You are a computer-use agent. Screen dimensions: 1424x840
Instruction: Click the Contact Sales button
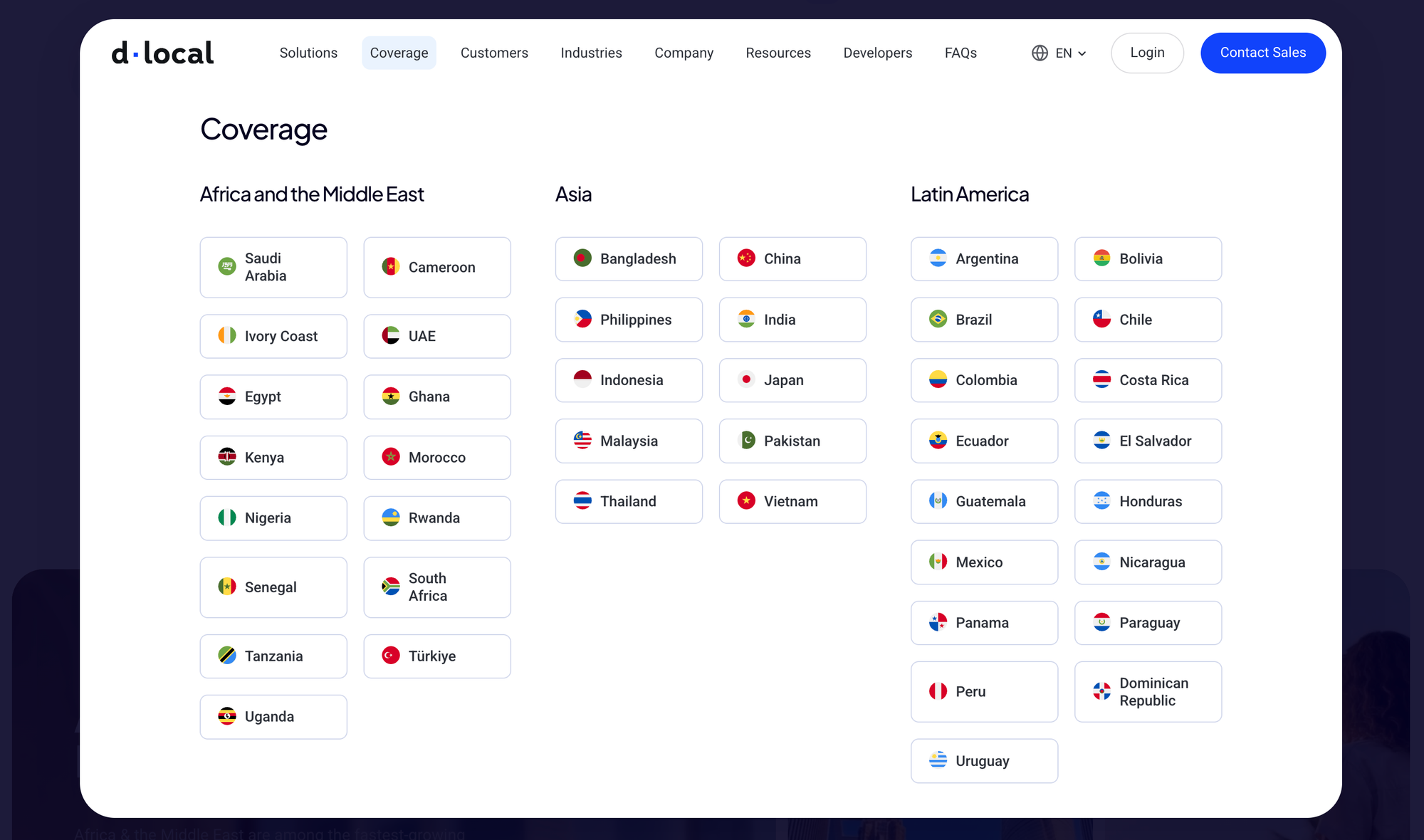point(1263,53)
